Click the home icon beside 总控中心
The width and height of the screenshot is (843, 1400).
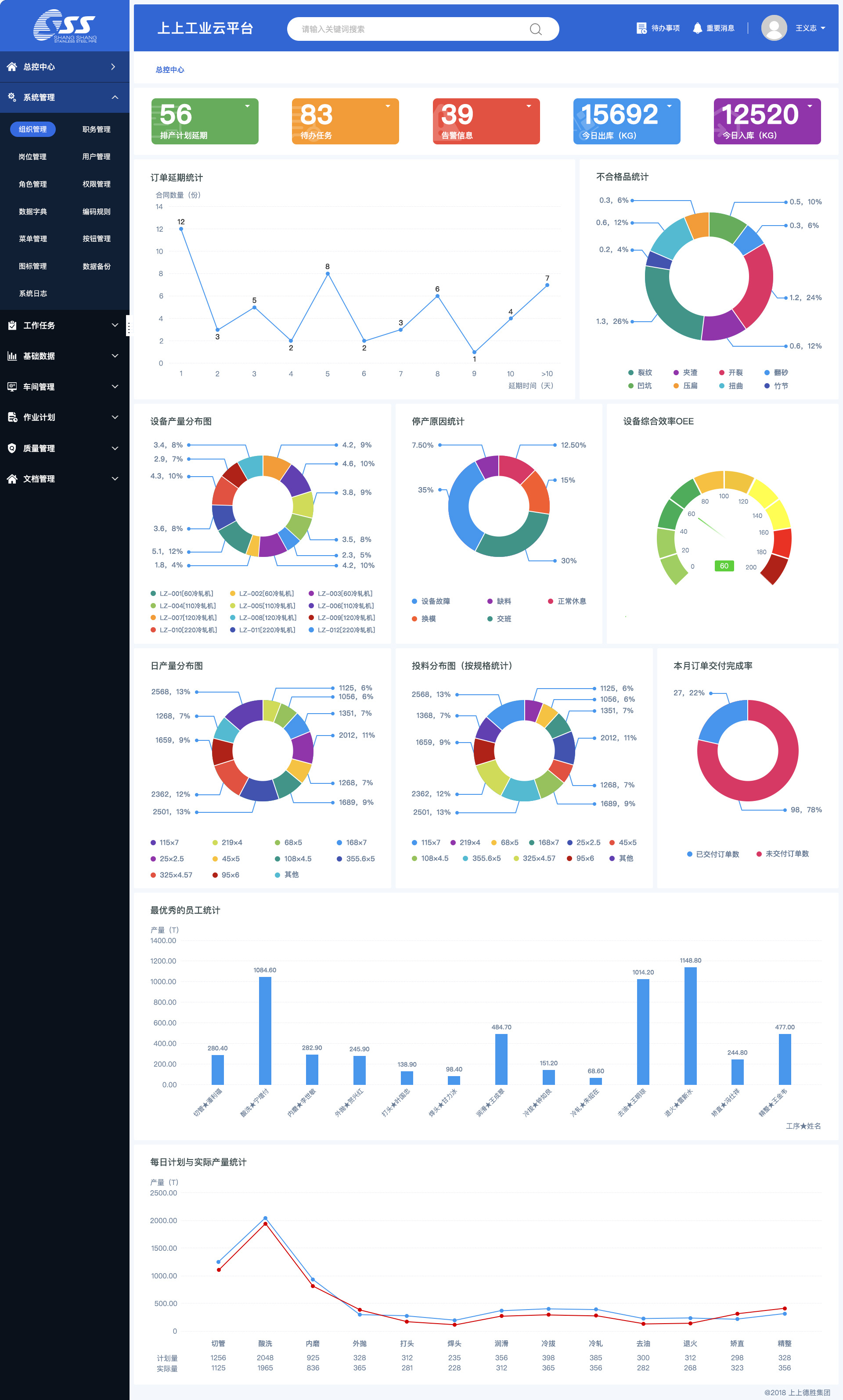coord(12,67)
